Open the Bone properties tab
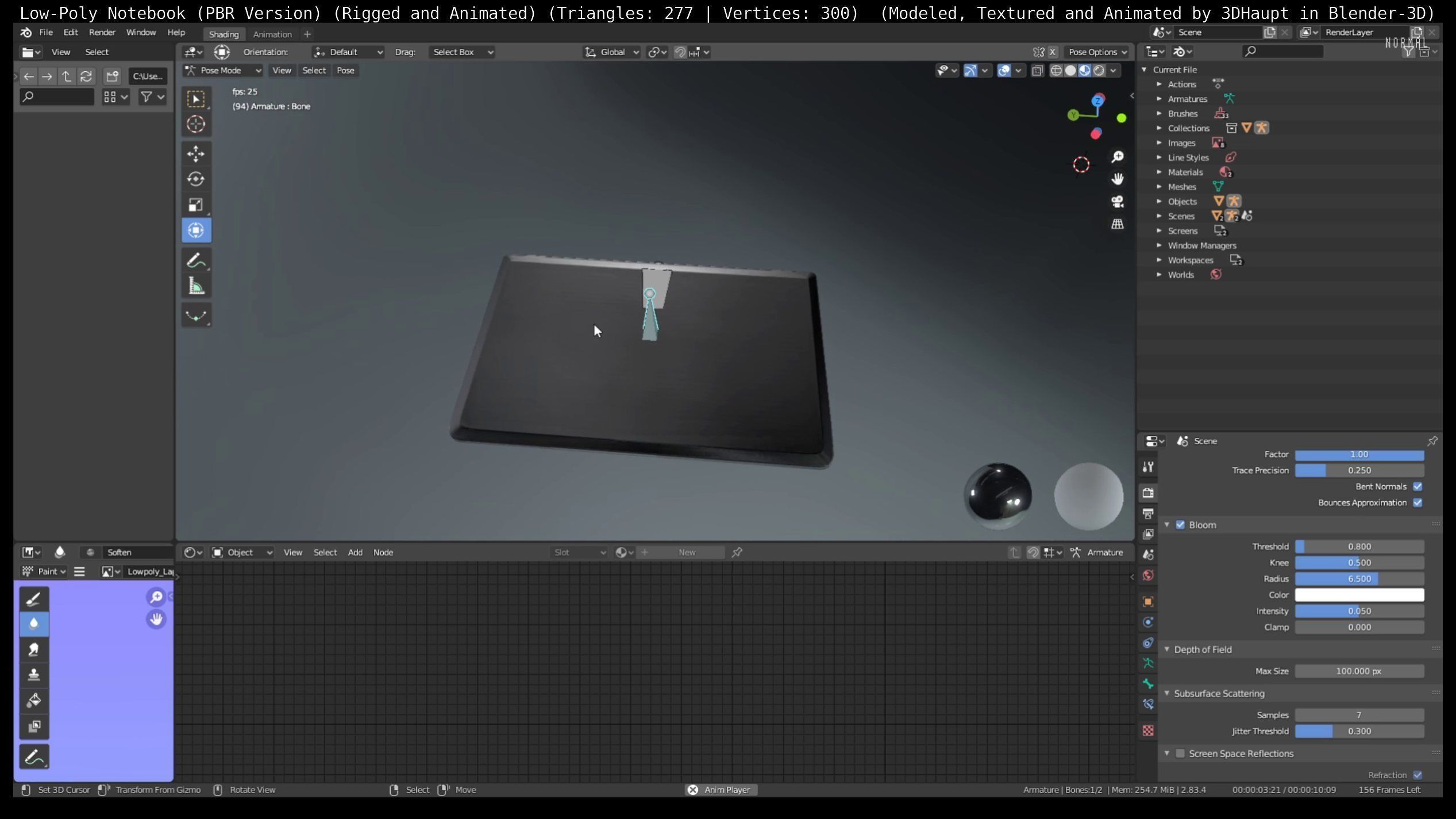 point(1148,684)
